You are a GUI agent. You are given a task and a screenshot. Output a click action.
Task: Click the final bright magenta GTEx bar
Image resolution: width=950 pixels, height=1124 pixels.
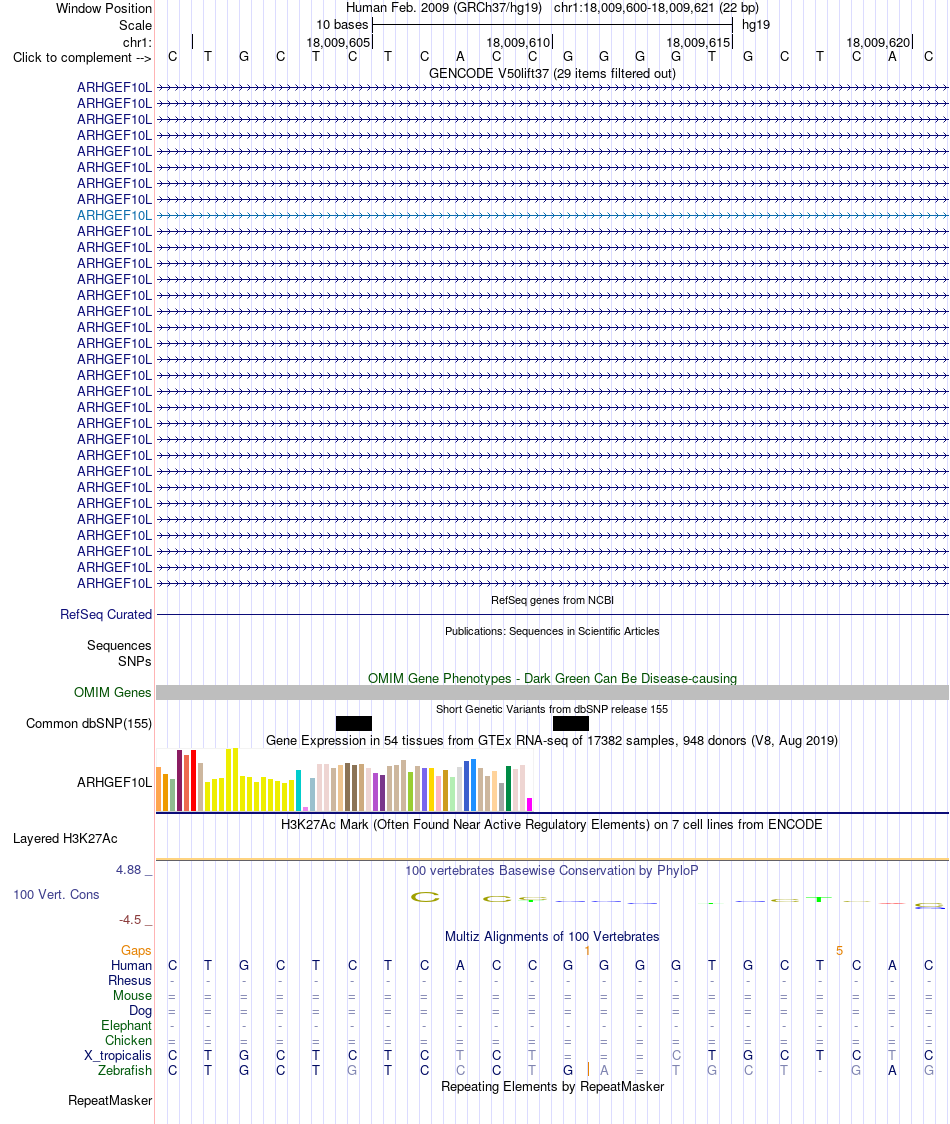pyautogui.click(x=529, y=804)
